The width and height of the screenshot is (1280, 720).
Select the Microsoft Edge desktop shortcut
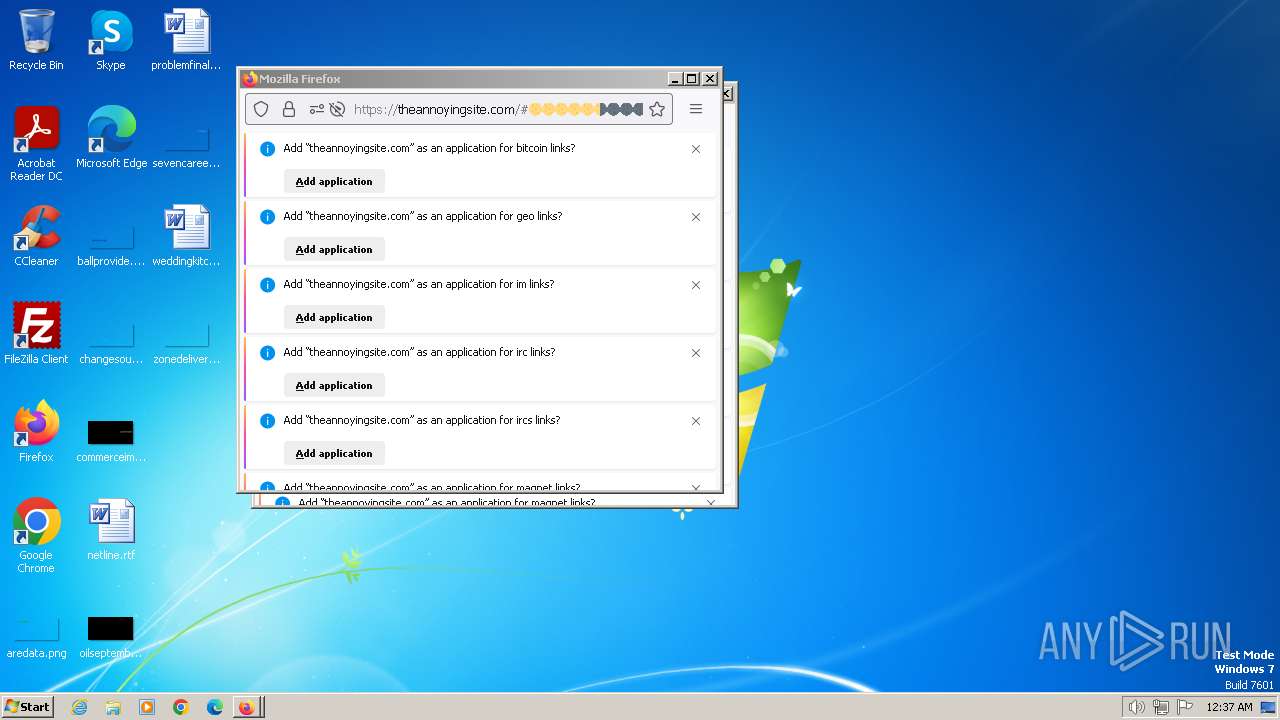[111, 138]
